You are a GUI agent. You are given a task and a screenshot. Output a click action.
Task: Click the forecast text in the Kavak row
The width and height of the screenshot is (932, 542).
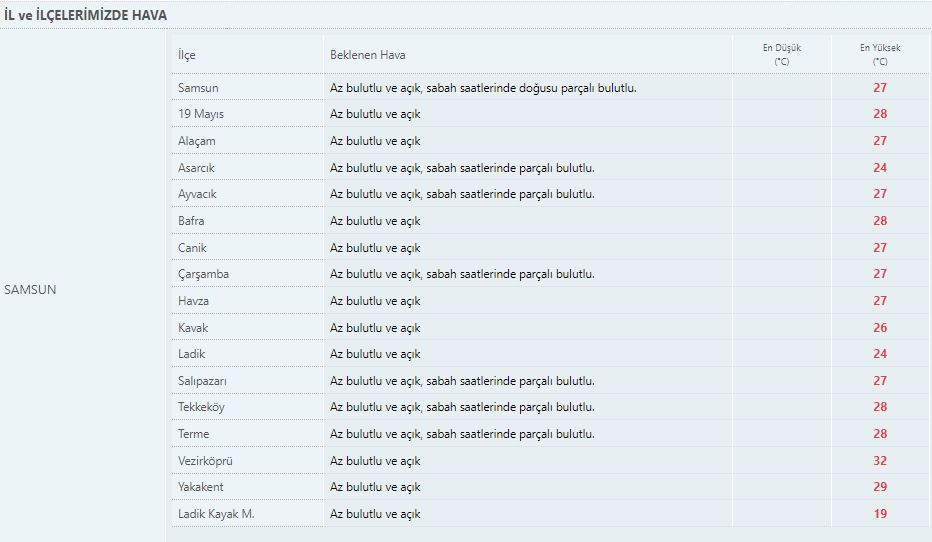tap(375, 328)
